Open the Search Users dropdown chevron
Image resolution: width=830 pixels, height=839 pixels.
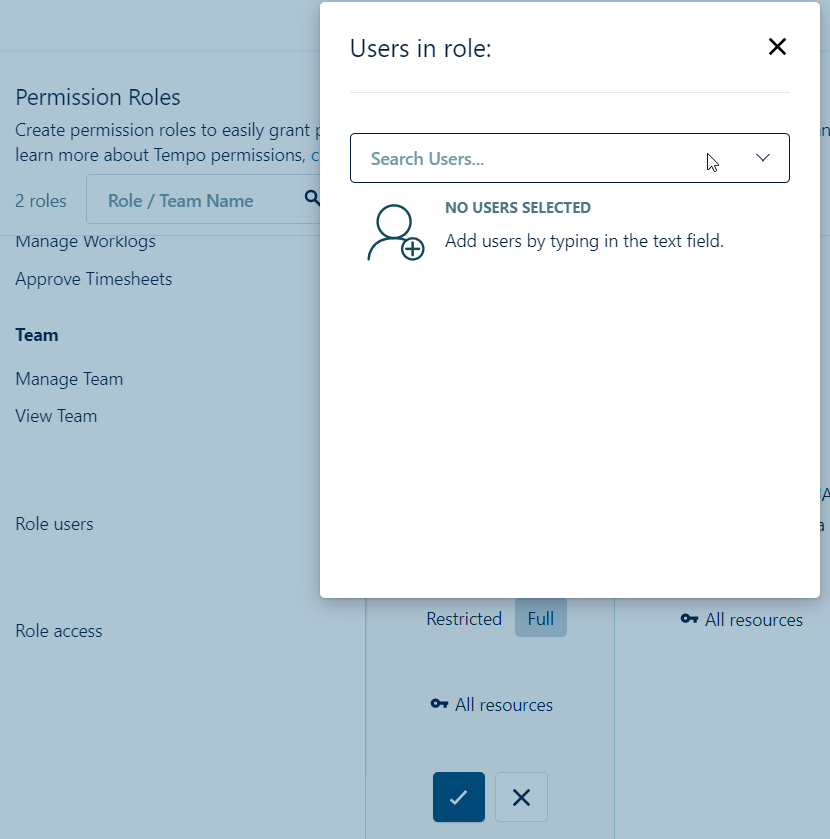(x=763, y=157)
